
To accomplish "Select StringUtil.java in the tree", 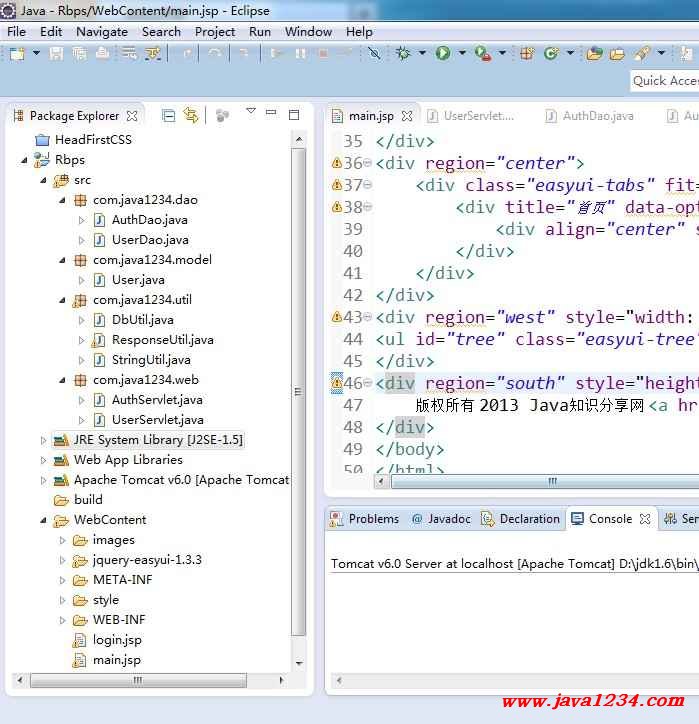I will [151, 360].
